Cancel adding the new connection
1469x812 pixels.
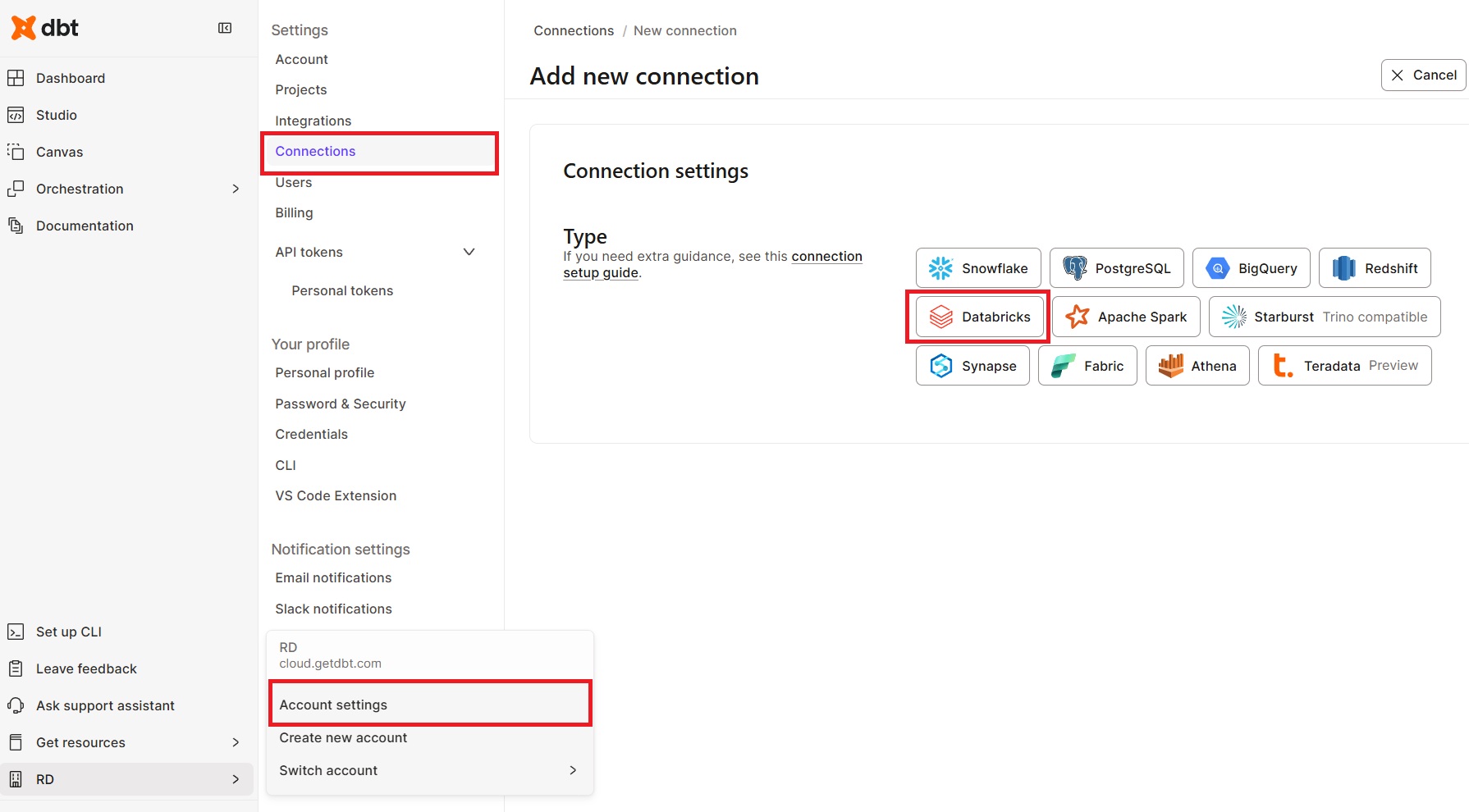(1423, 75)
